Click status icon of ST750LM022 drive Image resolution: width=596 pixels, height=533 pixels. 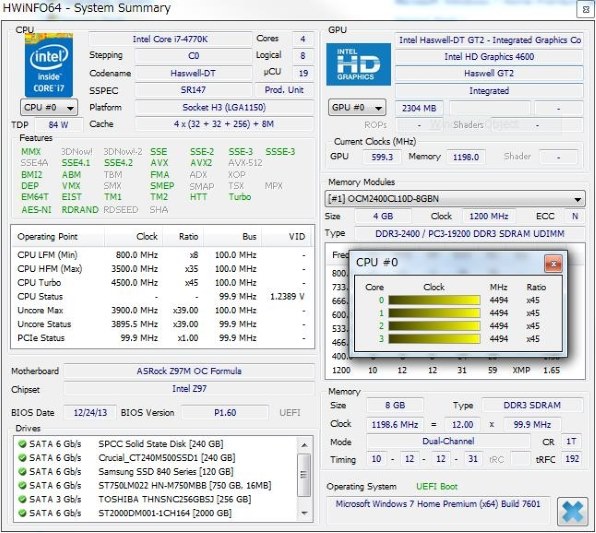[x=22, y=485]
